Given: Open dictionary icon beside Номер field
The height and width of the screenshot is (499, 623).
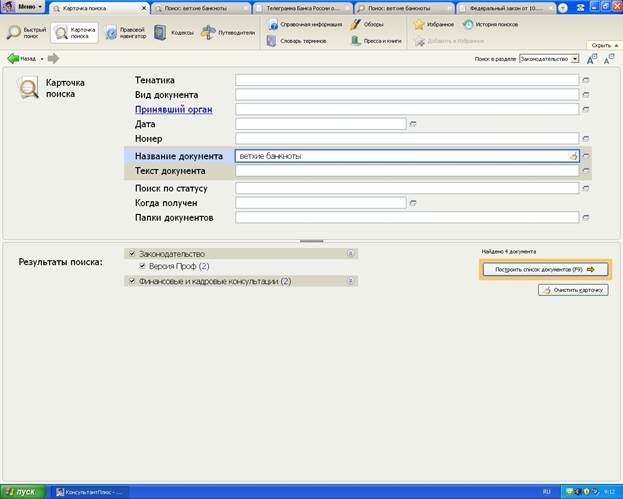Looking at the screenshot, I should 586,139.
